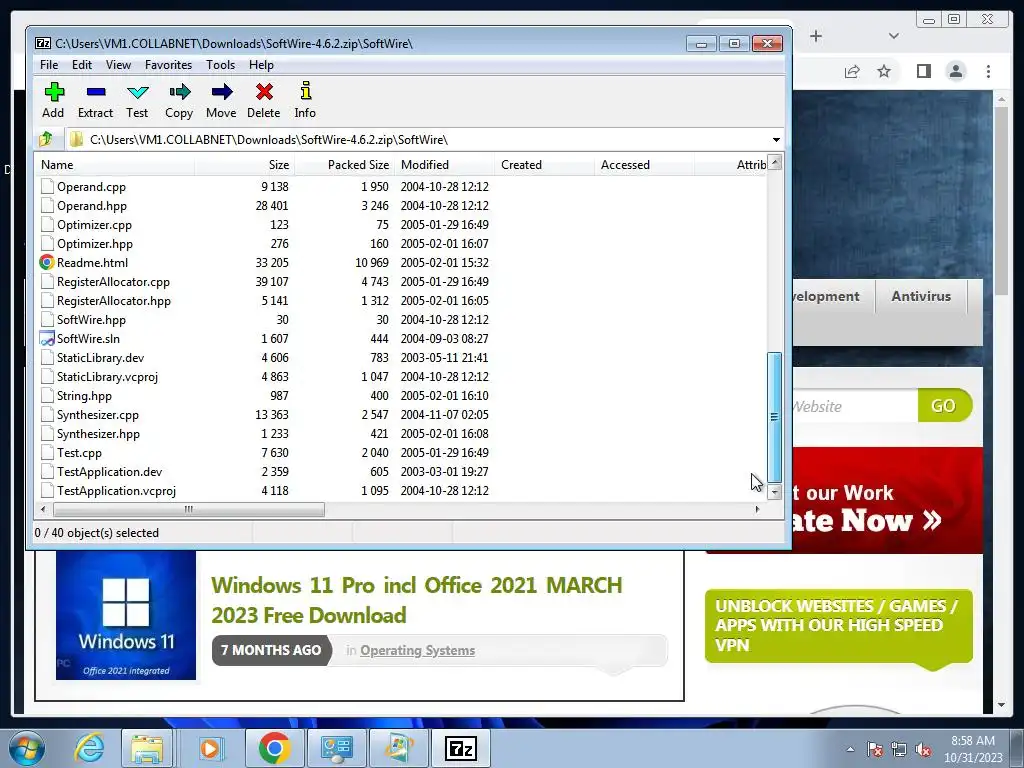Open the Edit menu
The height and width of the screenshot is (768, 1024).
click(82, 65)
